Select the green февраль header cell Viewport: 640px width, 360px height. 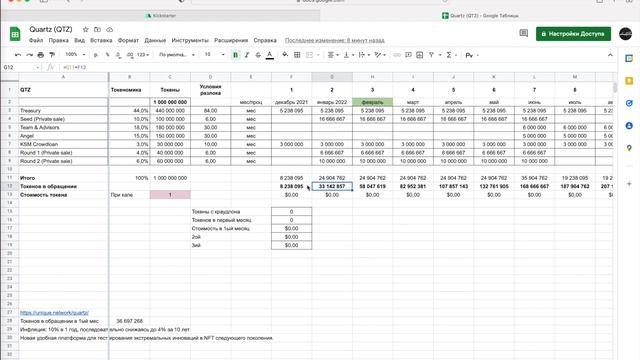click(x=372, y=102)
